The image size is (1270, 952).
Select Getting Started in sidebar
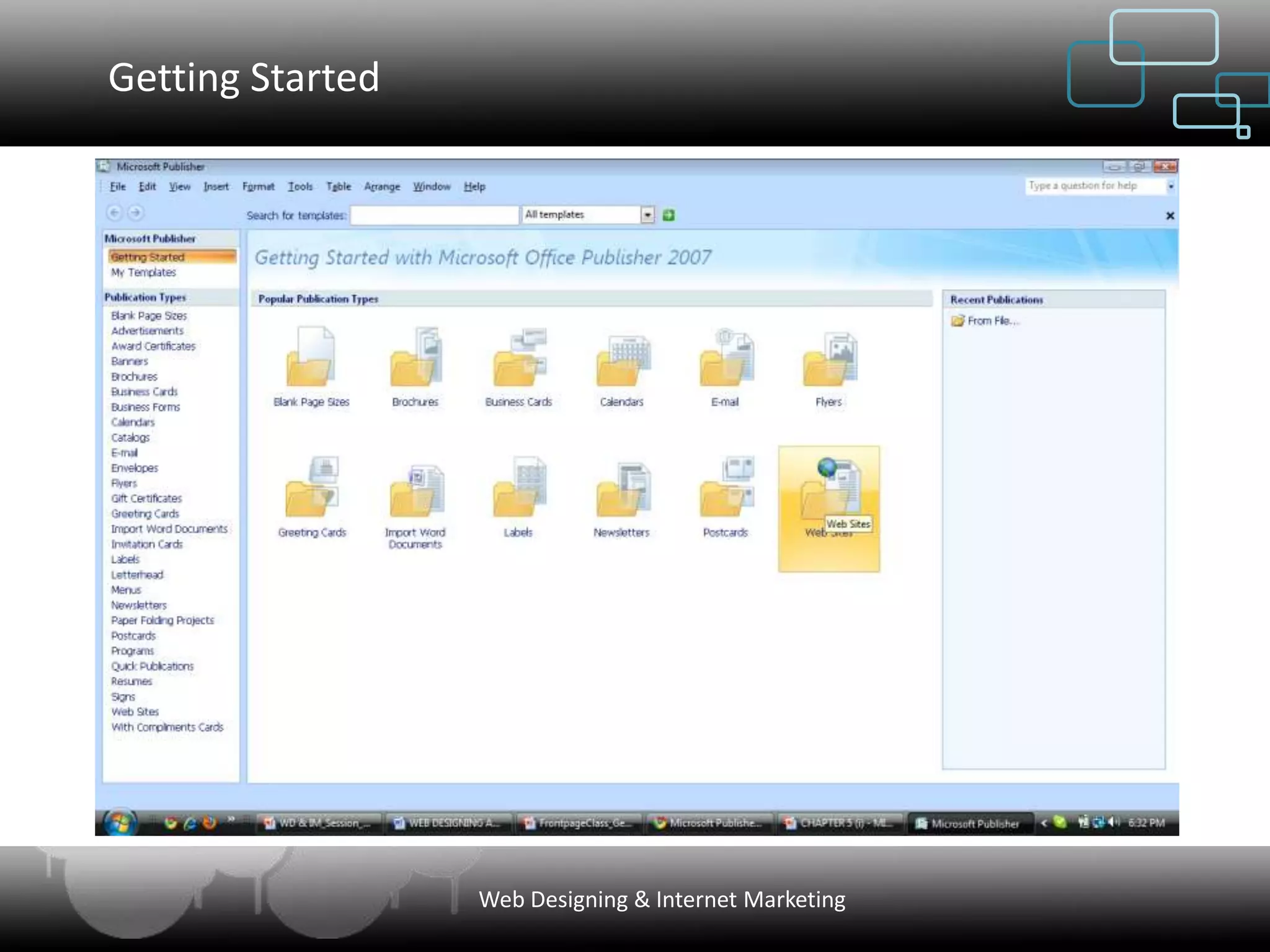172,257
